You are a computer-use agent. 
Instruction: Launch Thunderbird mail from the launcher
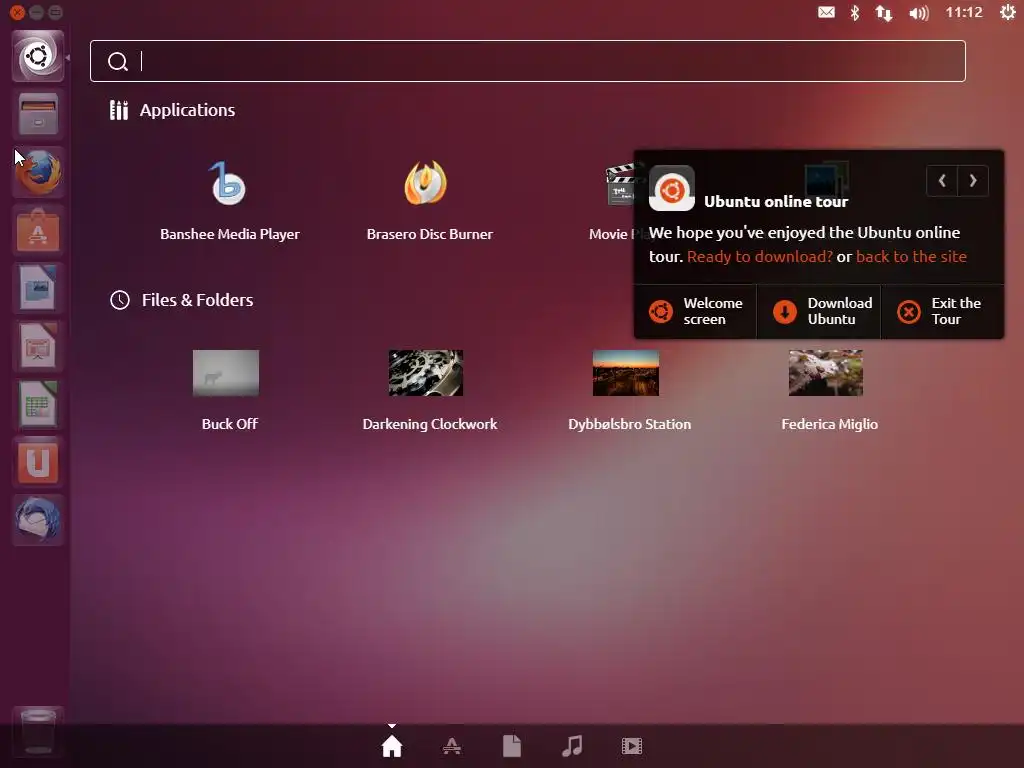[x=38, y=520]
